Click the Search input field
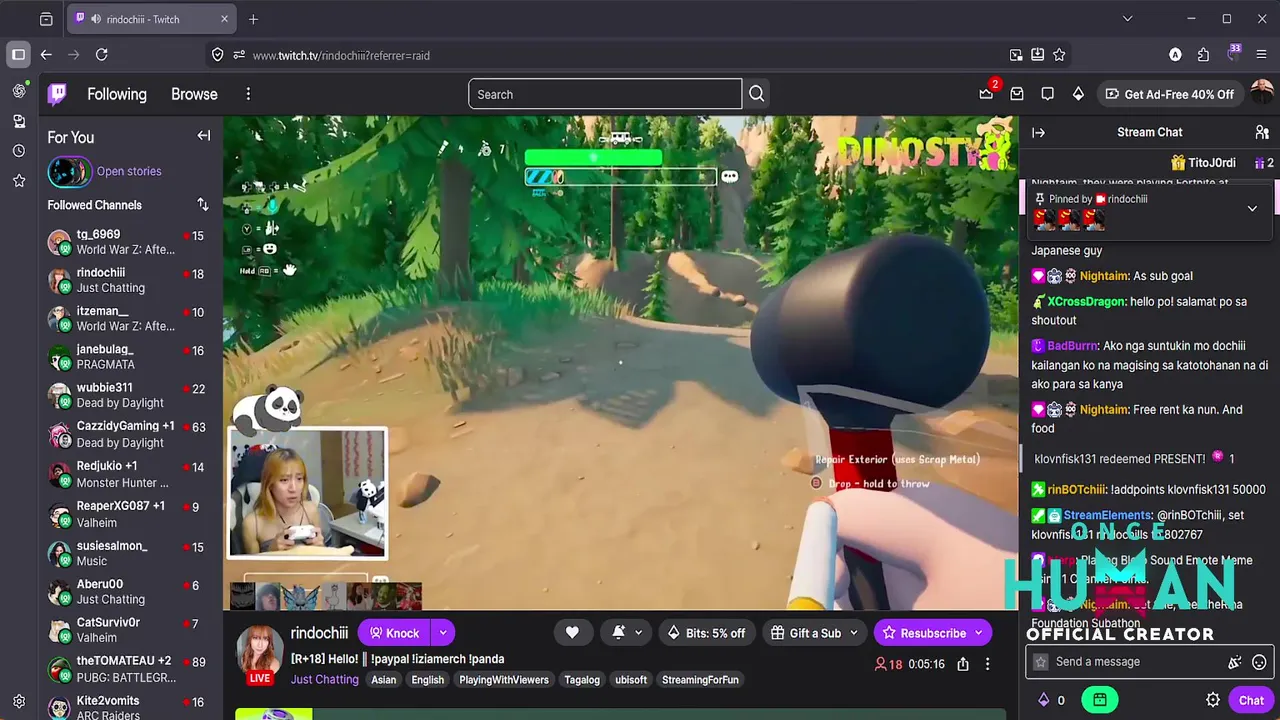This screenshot has width=1280, height=720. (x=605, y=94)
